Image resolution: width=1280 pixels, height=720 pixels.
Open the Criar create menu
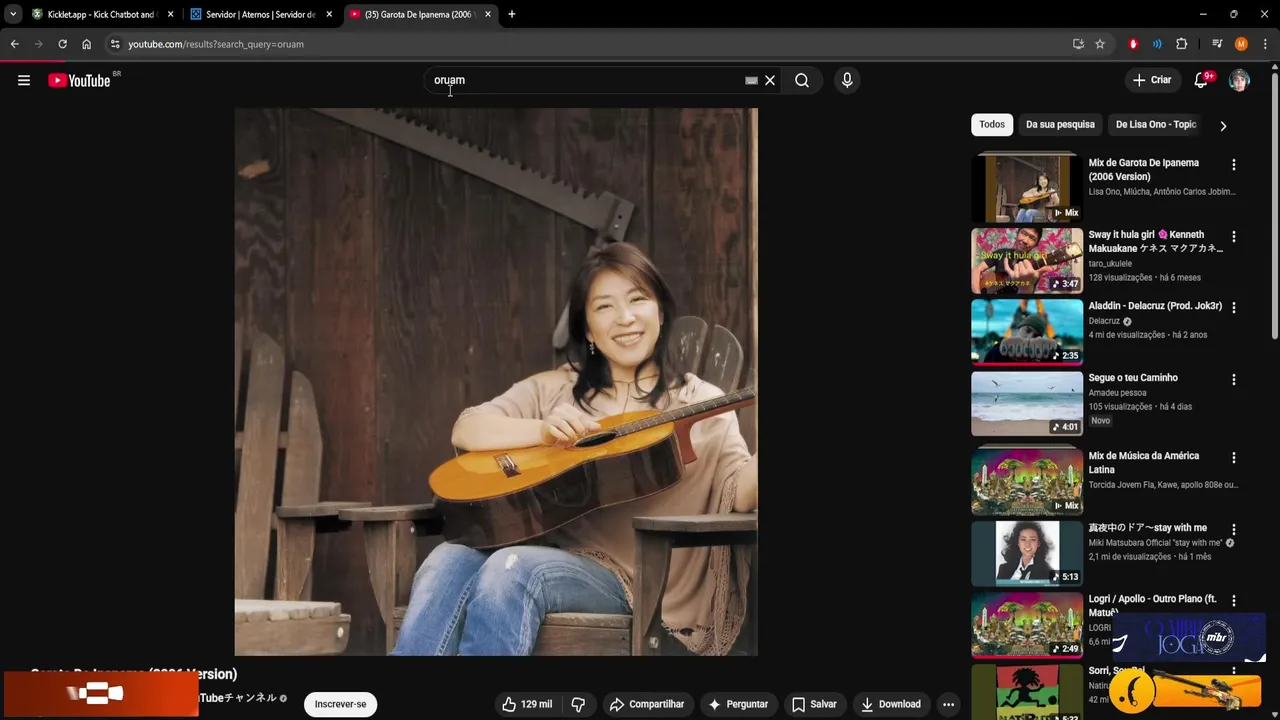1152,80
